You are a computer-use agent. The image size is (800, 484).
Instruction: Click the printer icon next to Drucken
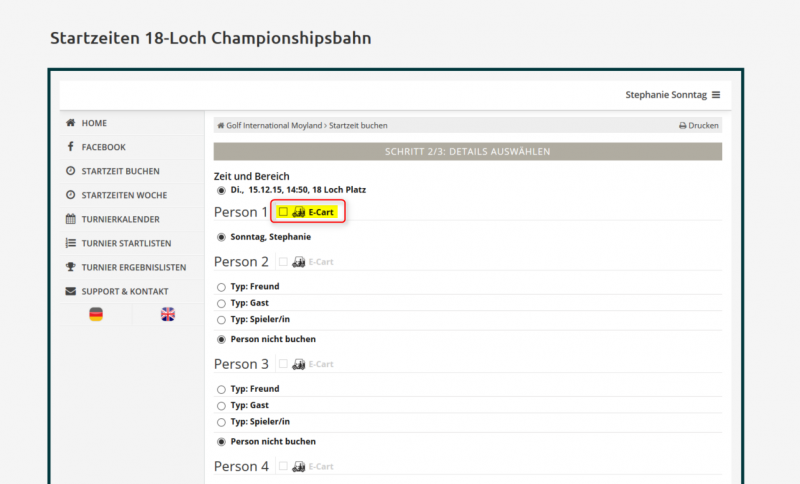click(682, 125)
